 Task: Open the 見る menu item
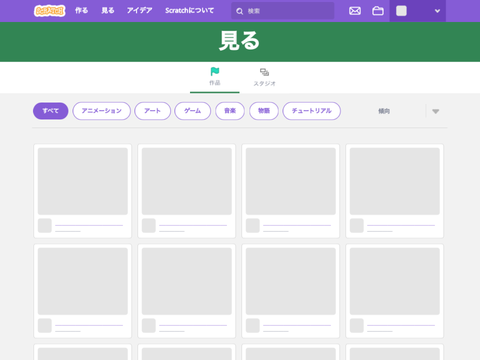[108, 11]
